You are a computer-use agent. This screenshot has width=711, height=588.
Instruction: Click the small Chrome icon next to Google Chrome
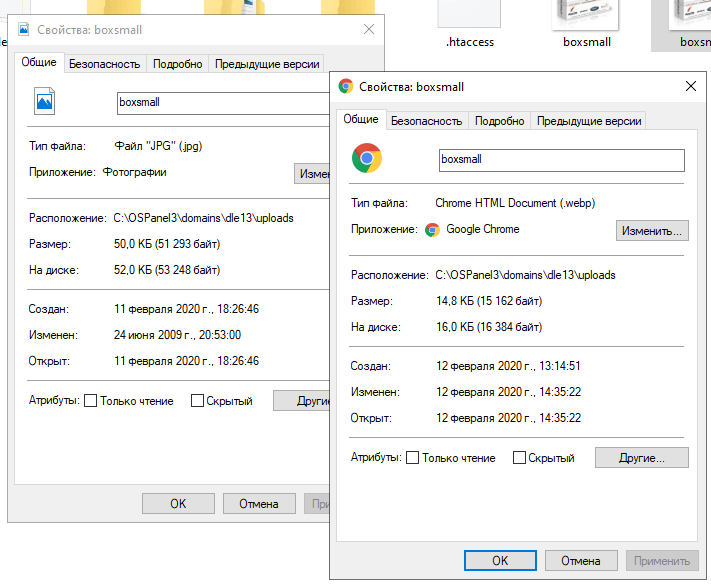click(432, 230)
